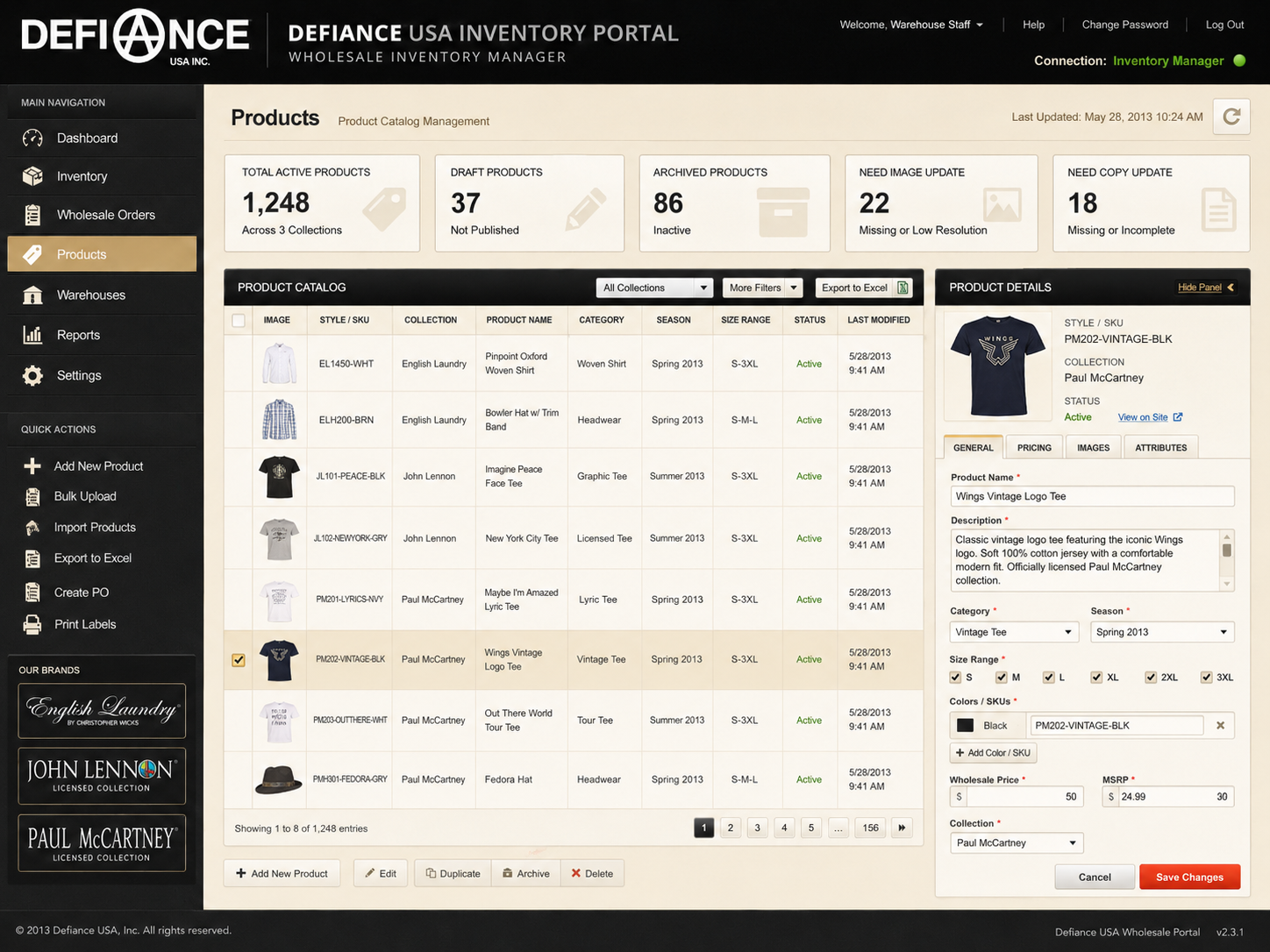Click the Create PO icon
Image resolution: width=1270 pixels, height=952 pixels.
[32, 593]
